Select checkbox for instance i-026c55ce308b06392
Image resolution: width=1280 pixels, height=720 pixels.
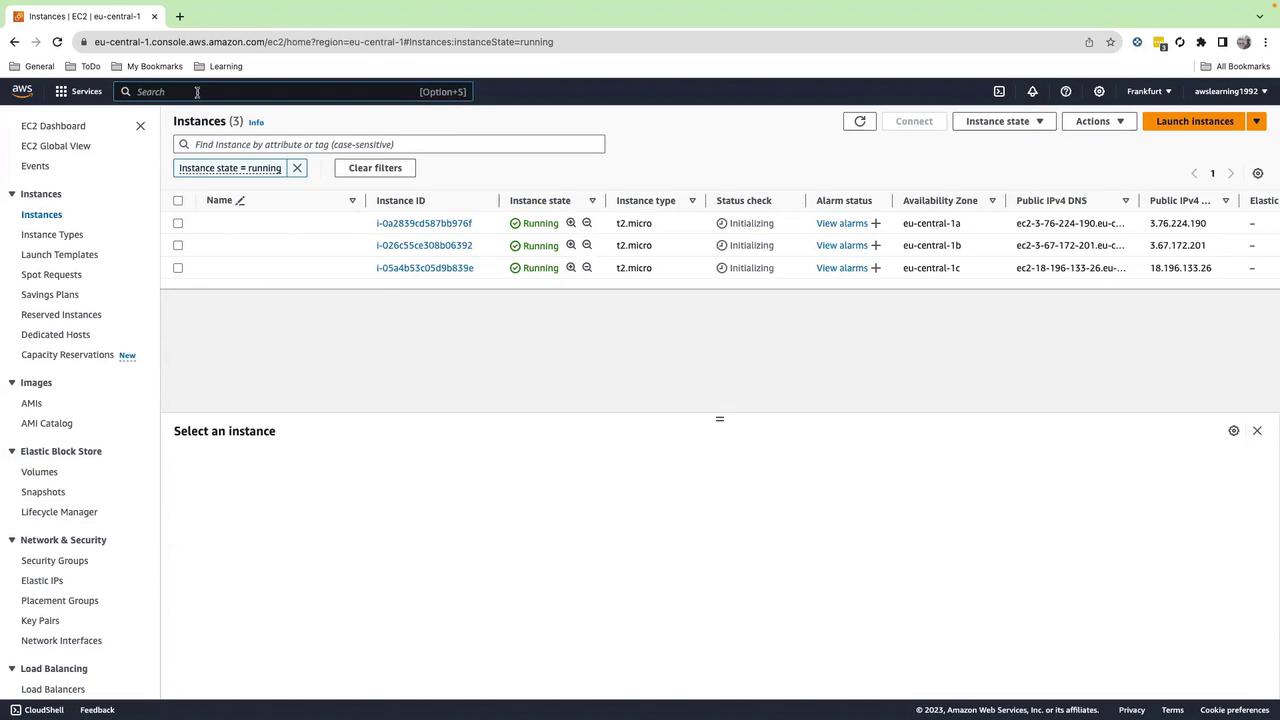[x=178, y=245]
